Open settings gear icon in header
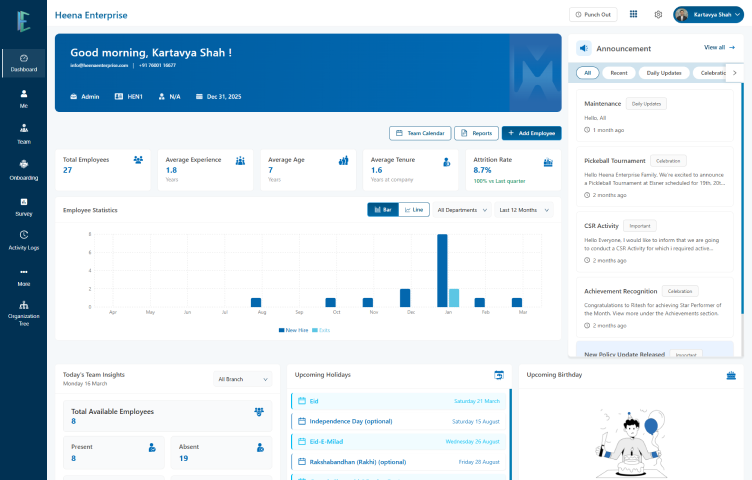 (658, 14)
